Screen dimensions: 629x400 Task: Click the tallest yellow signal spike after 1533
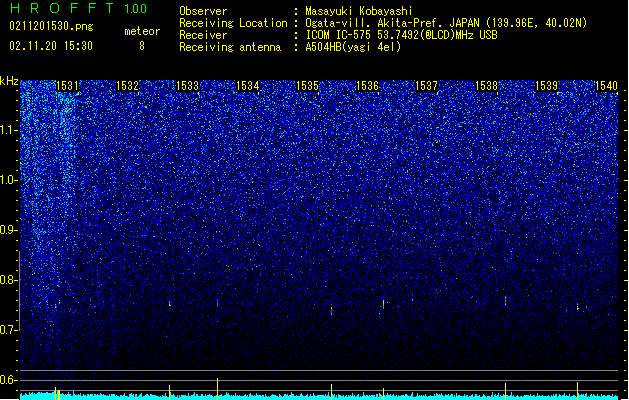(x=217, y=388)
